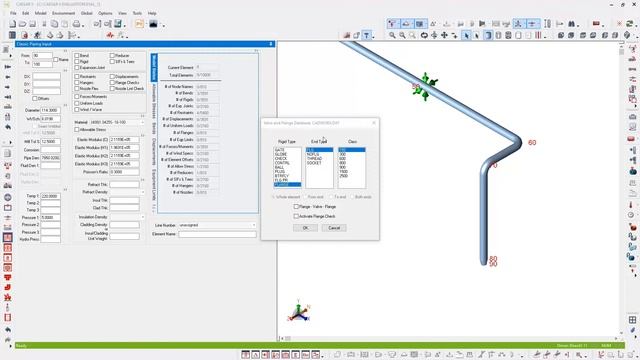Enable the Restraints checkbox
The width and height of the screenshot is (640, 360).
point(77,76)
